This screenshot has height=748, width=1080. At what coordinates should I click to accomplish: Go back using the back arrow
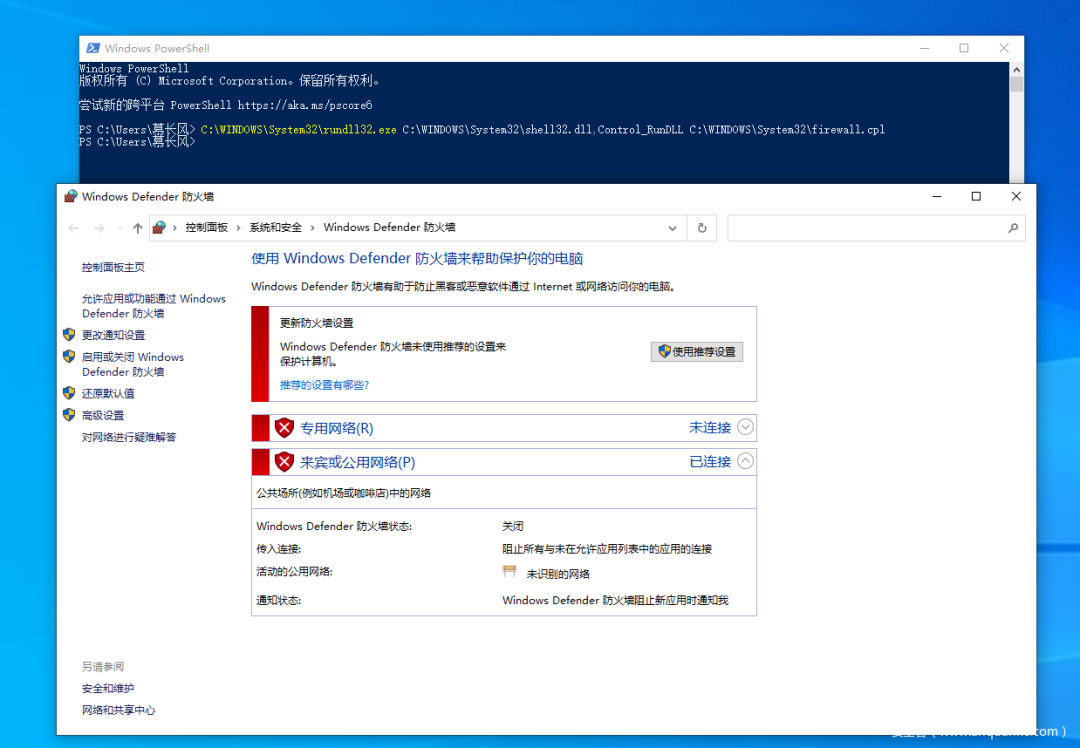pyautogui.click(x=74, y=228)
